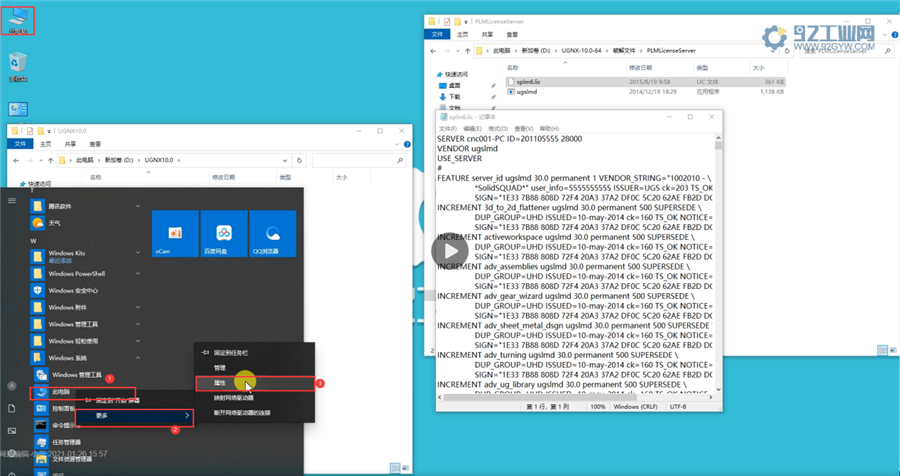Select ugslmd application file
This screenshot has height=476, width=900.
(x=645, y=92)
